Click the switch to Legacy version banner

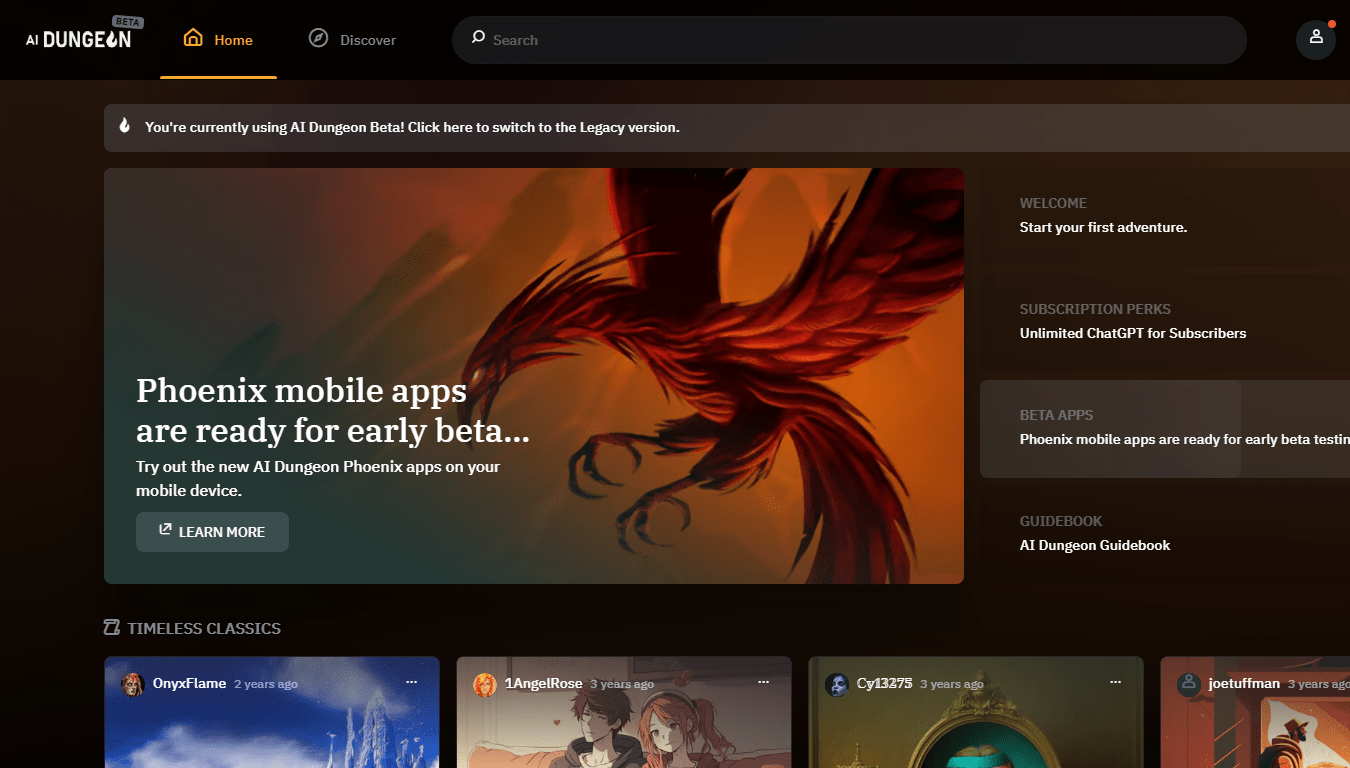pyautogui.click(x=412, y=127)
